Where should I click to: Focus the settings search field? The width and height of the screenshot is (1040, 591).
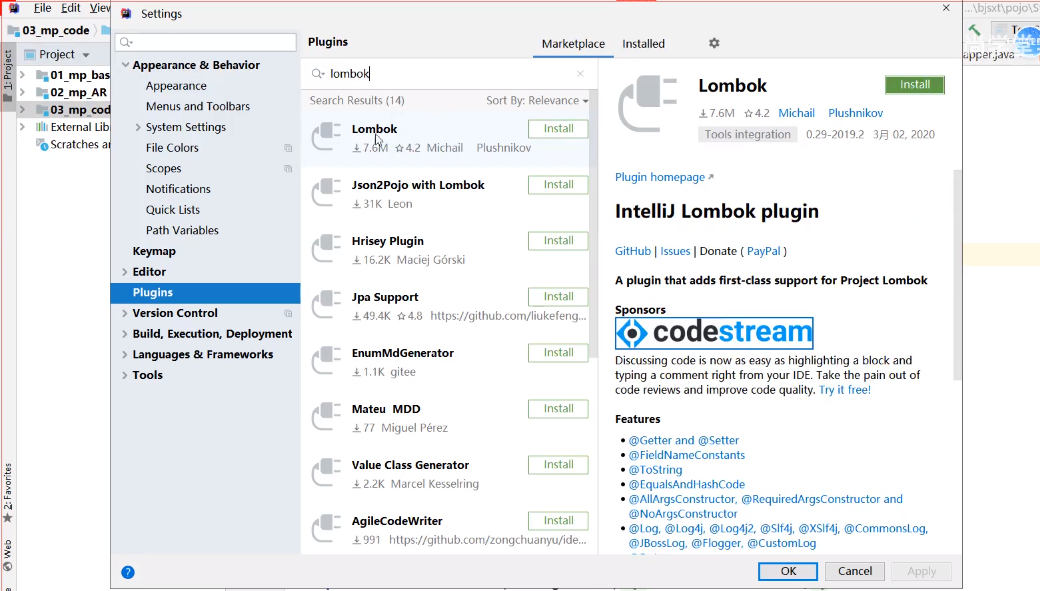[x=206, y=42]
